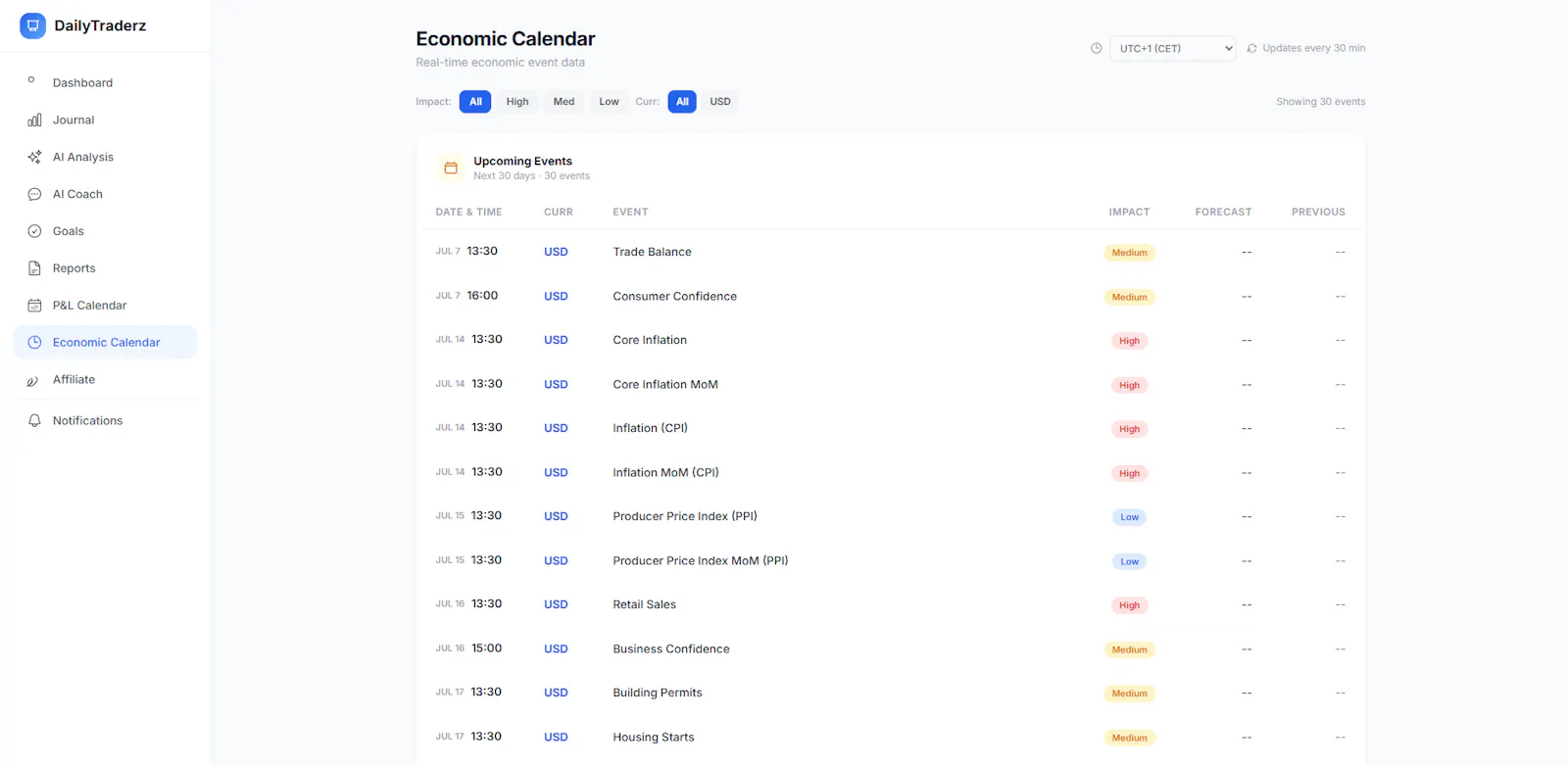Open the Reports page
Screen dimensions: 1568x765
[x=105, y=268]
